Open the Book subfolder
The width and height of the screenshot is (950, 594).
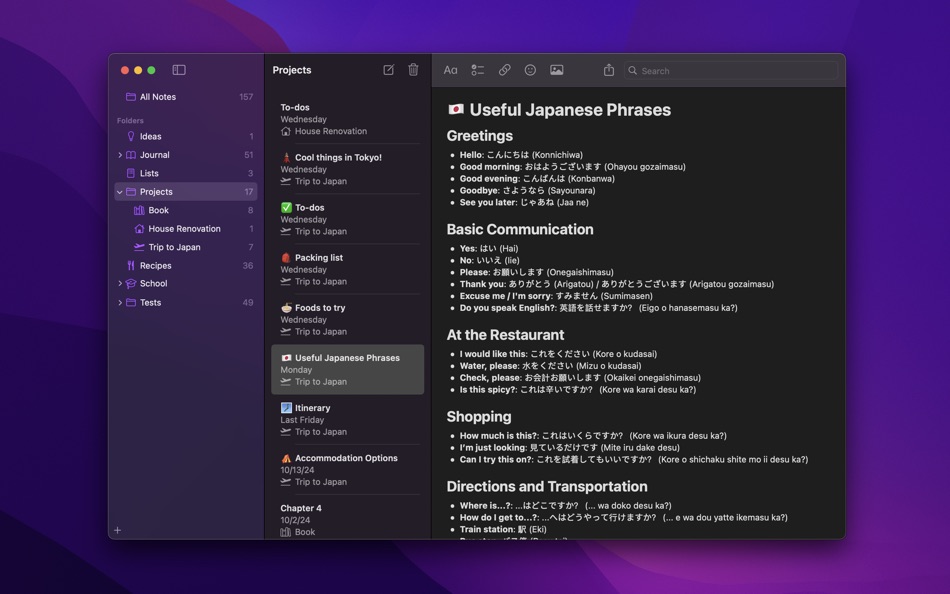click(x=186, y=210)
